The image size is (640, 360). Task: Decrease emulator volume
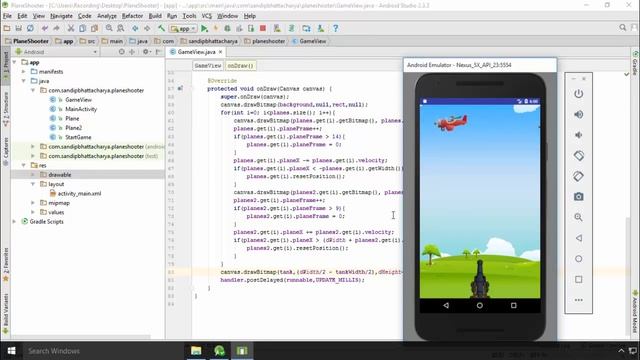(x=578, y=135)
